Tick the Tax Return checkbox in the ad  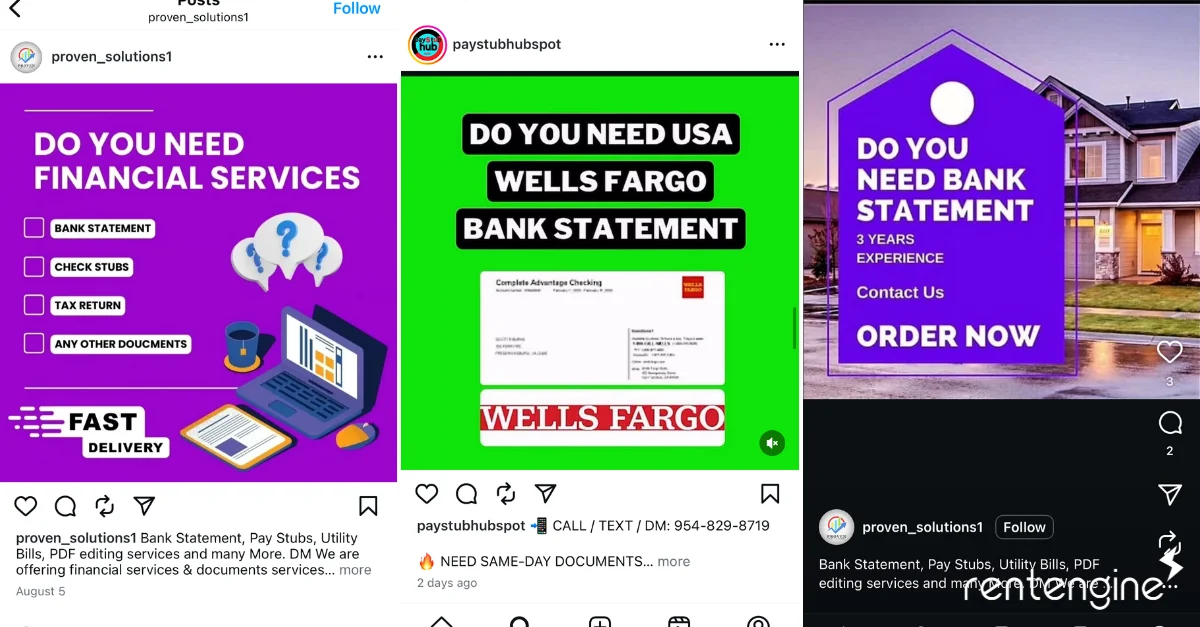pyautogui.click(x=34, y=305)
